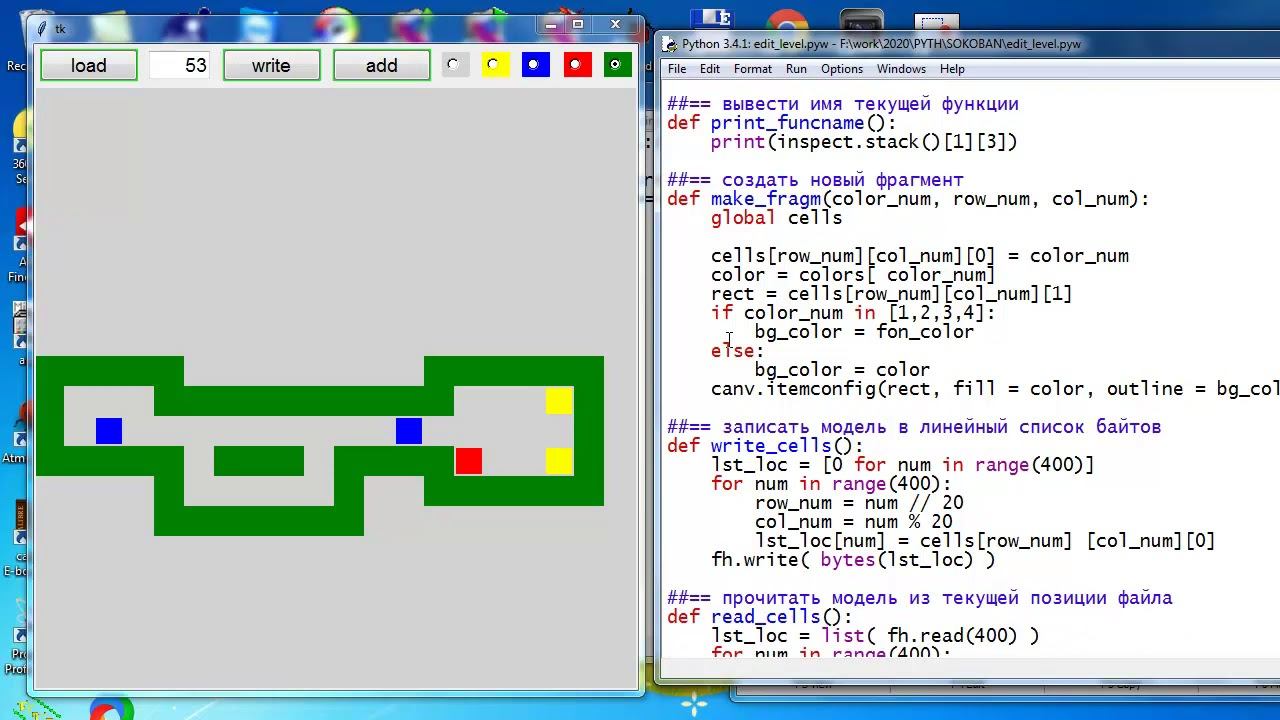This screenshot has height=720, width=1280.
Task: Click the line 'color = colors[ color_num]'
Action: click(x=853, y=275)
